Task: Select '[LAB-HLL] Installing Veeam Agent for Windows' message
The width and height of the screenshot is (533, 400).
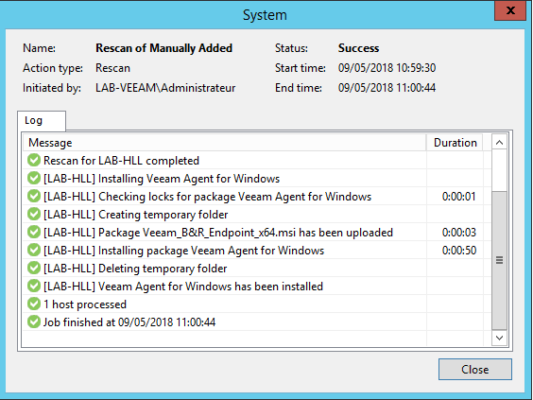Action: coord(161,179)
